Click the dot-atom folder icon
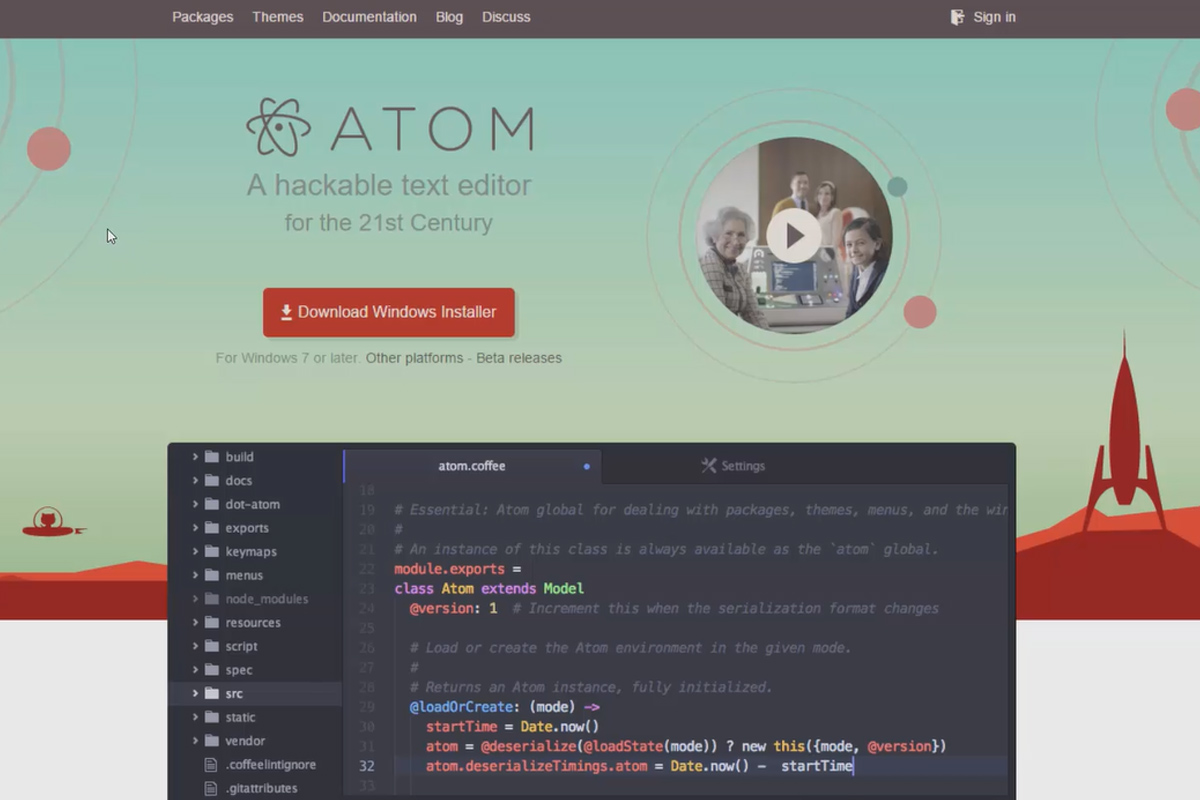 coord(211,504)
